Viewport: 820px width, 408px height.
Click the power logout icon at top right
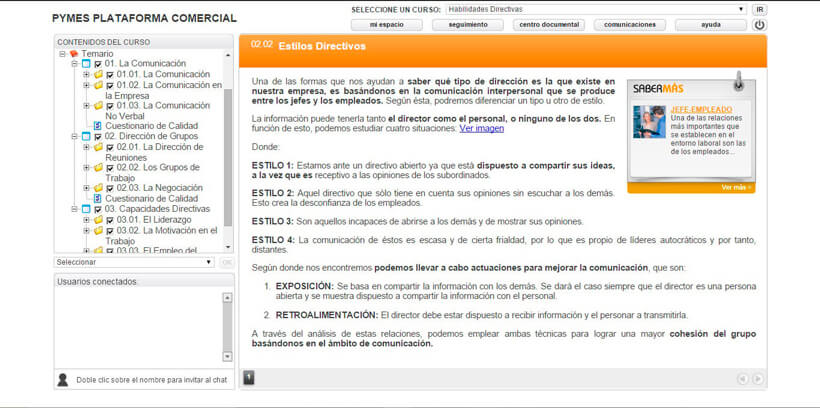tap(759, 25)
